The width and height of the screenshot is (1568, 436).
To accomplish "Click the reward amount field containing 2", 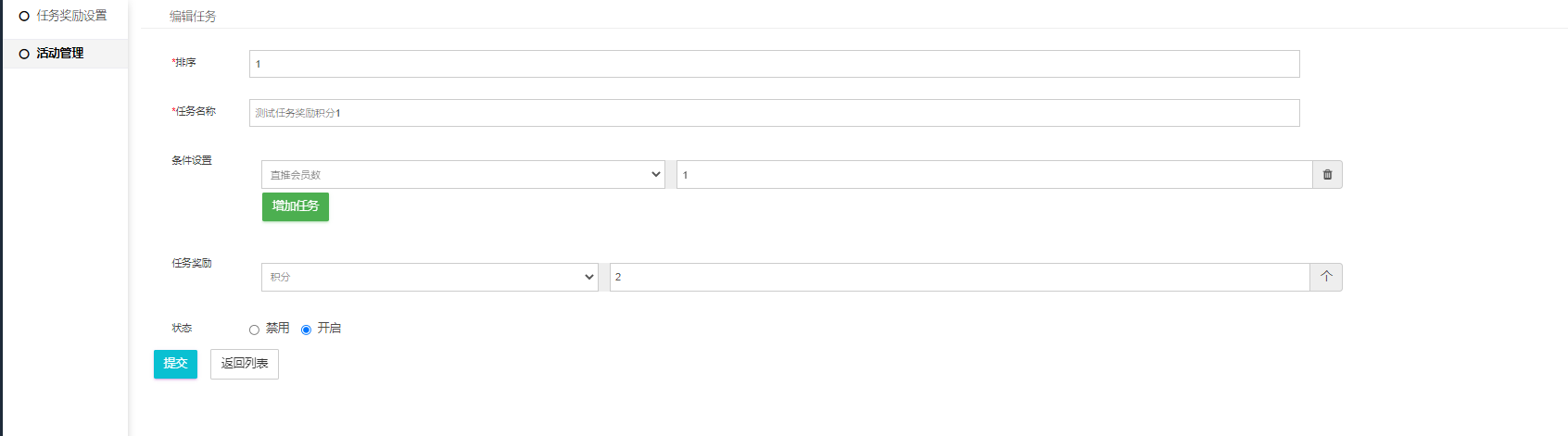I will pos(959,277).
